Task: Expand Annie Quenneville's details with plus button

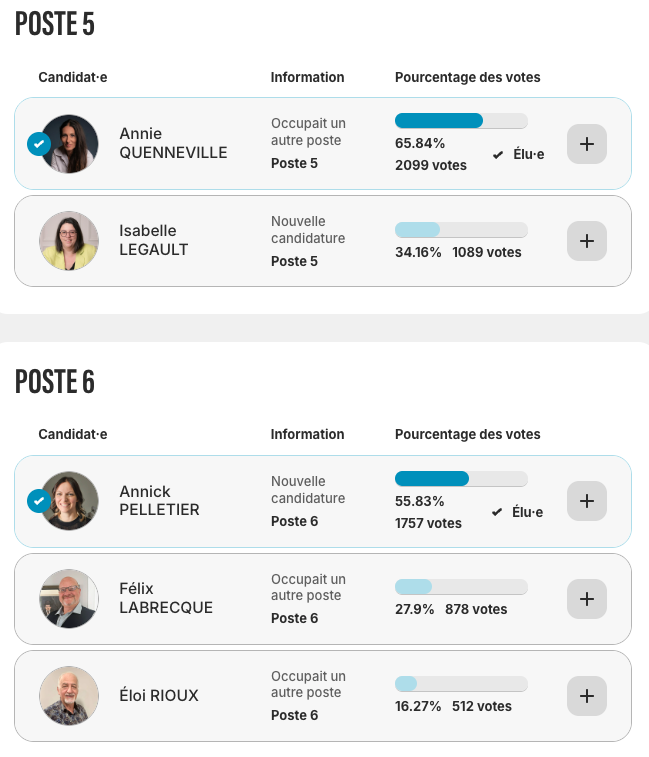Action: click(x=587, y=144)
